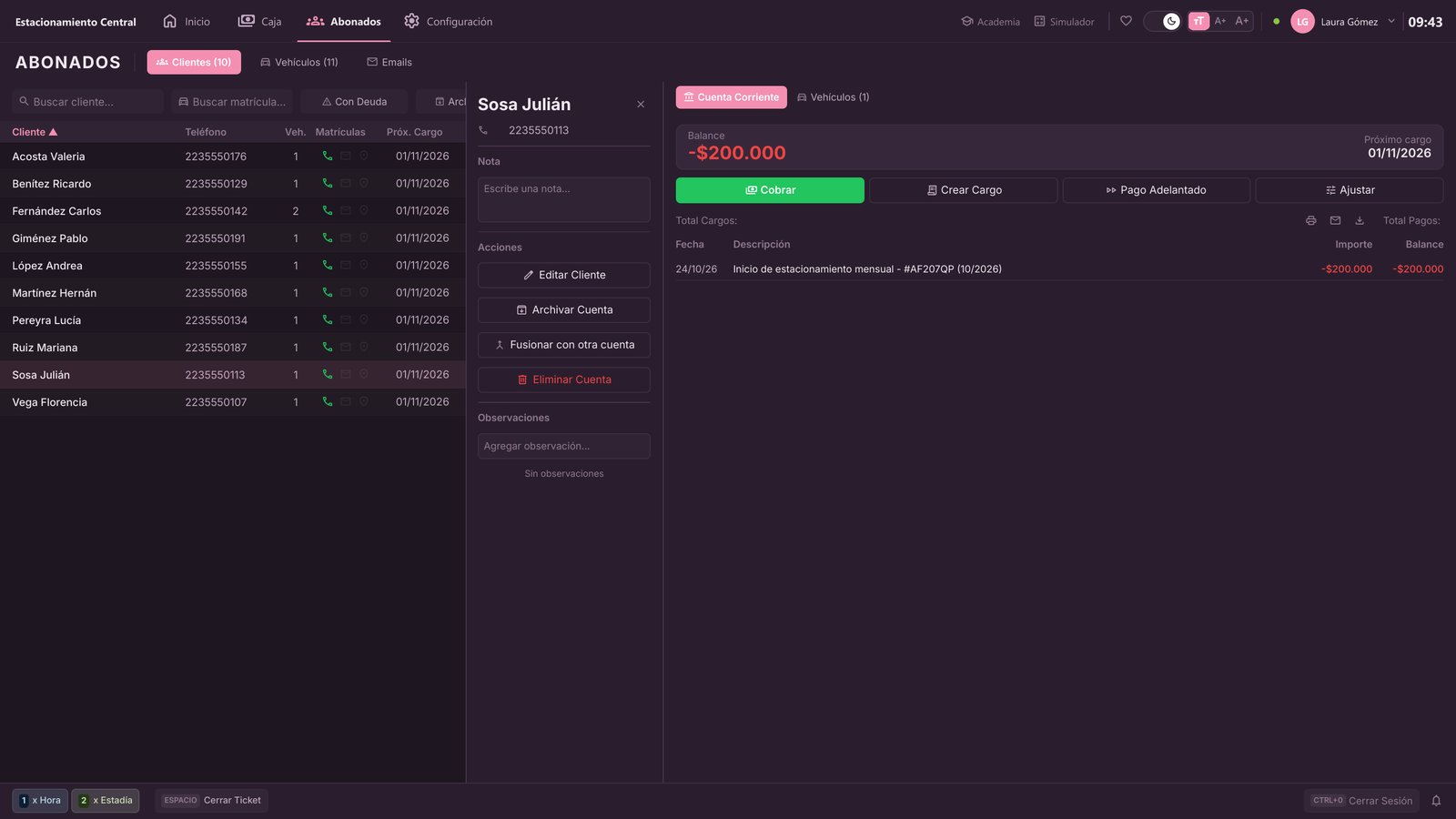The height and width of the screenshot is (819, 1456).
Task: Click phone icon beside 2235550113 in detail panel
Action: [483, 130]
